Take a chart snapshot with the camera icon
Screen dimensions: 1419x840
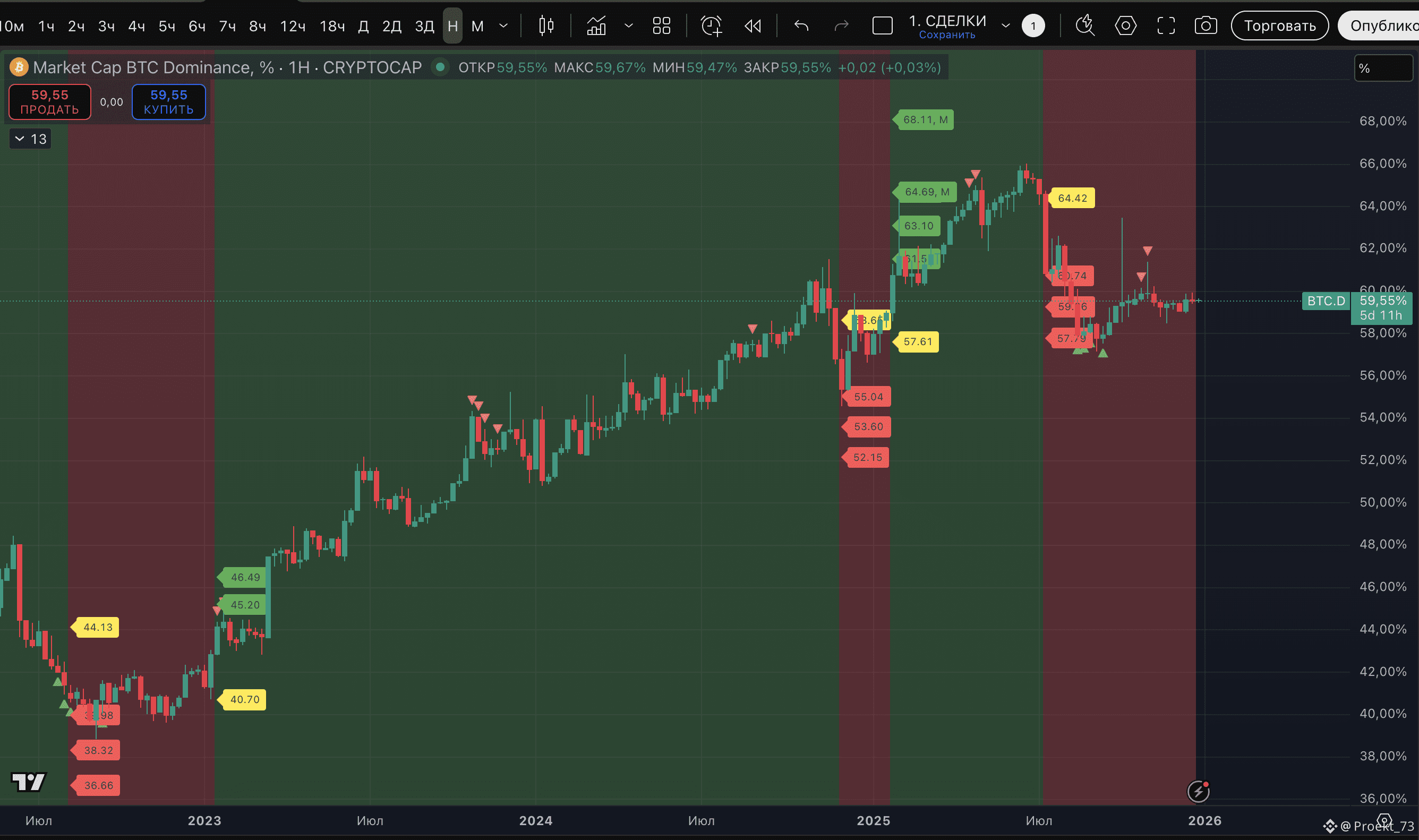[x=1206, y=26]
